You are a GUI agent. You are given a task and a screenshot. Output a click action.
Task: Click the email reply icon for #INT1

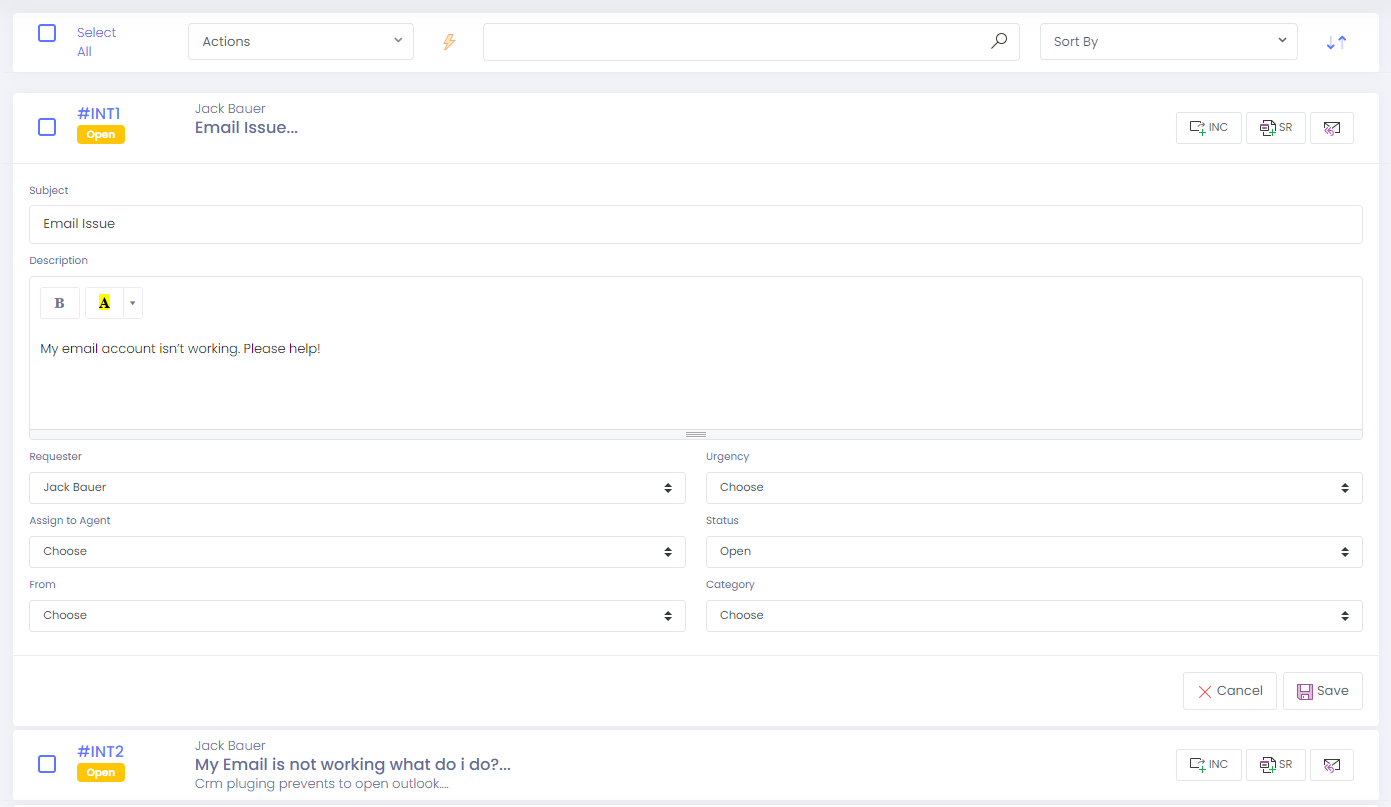click(x=1331, y=128)
